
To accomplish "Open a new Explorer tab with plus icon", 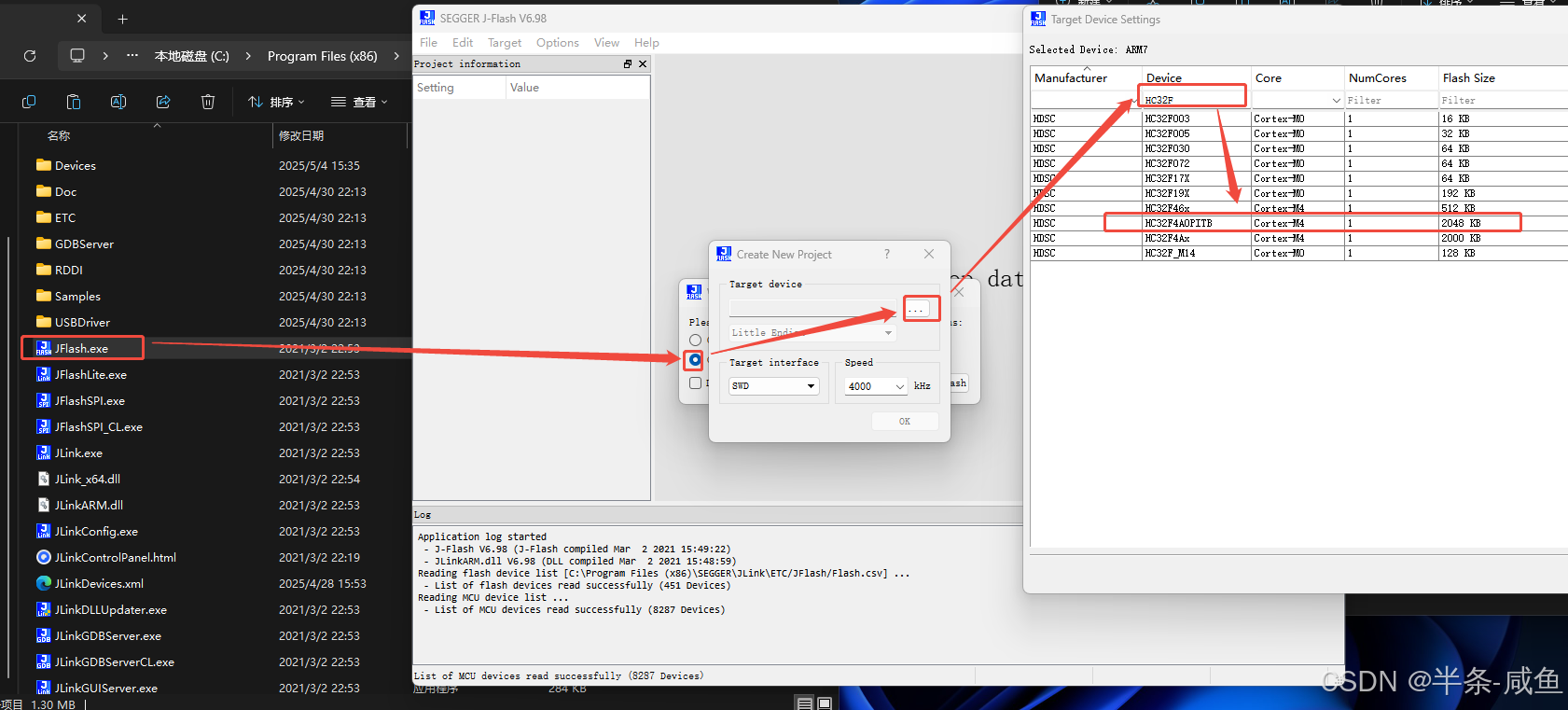I will [x=123, y=19].
